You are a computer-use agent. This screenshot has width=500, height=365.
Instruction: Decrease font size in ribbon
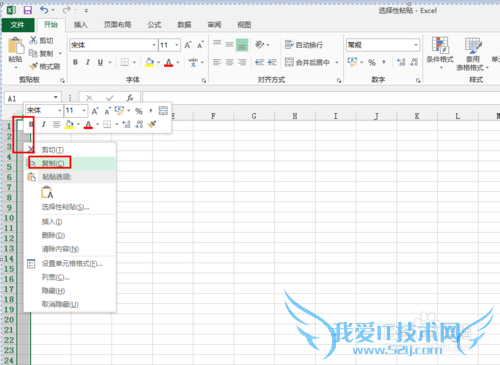pos(200,45)
